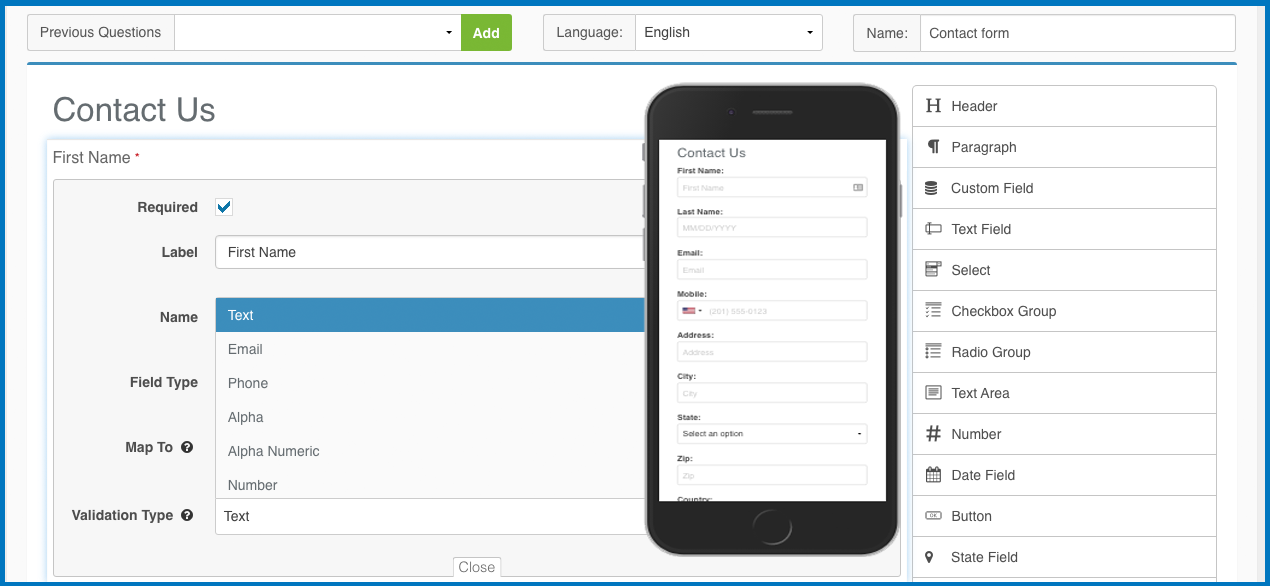Add a Text Area element from palette
1270x586 pixels.
1064,393
